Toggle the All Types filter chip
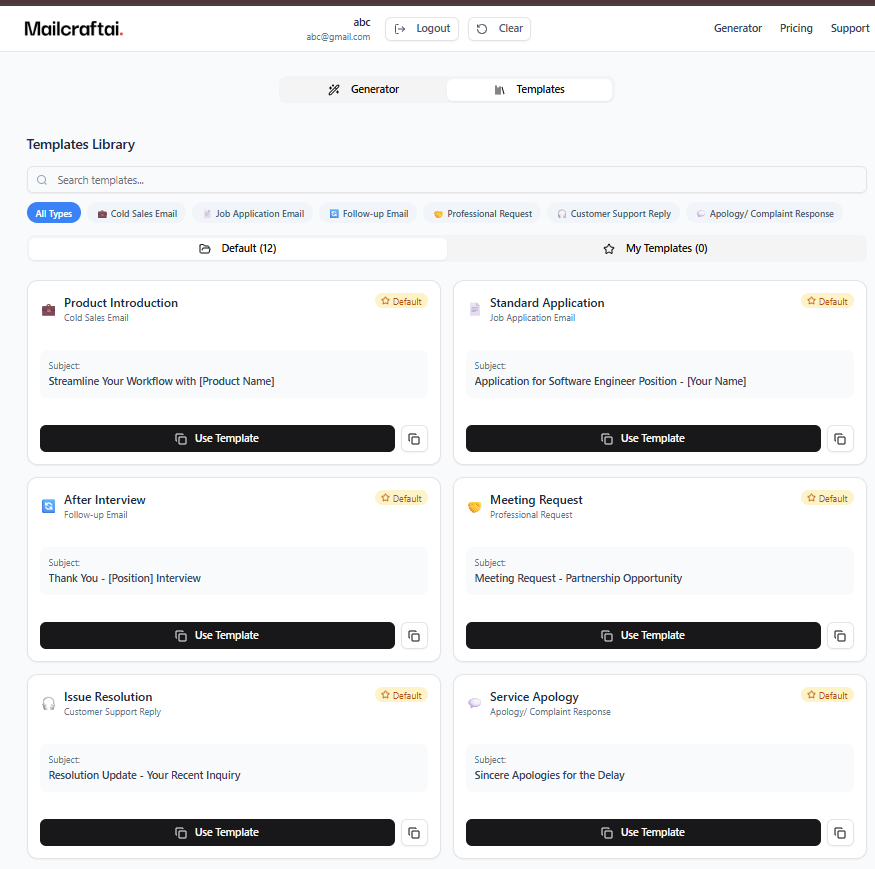The image size is (875, 869). pyautogui.click(x=53, y=213)
